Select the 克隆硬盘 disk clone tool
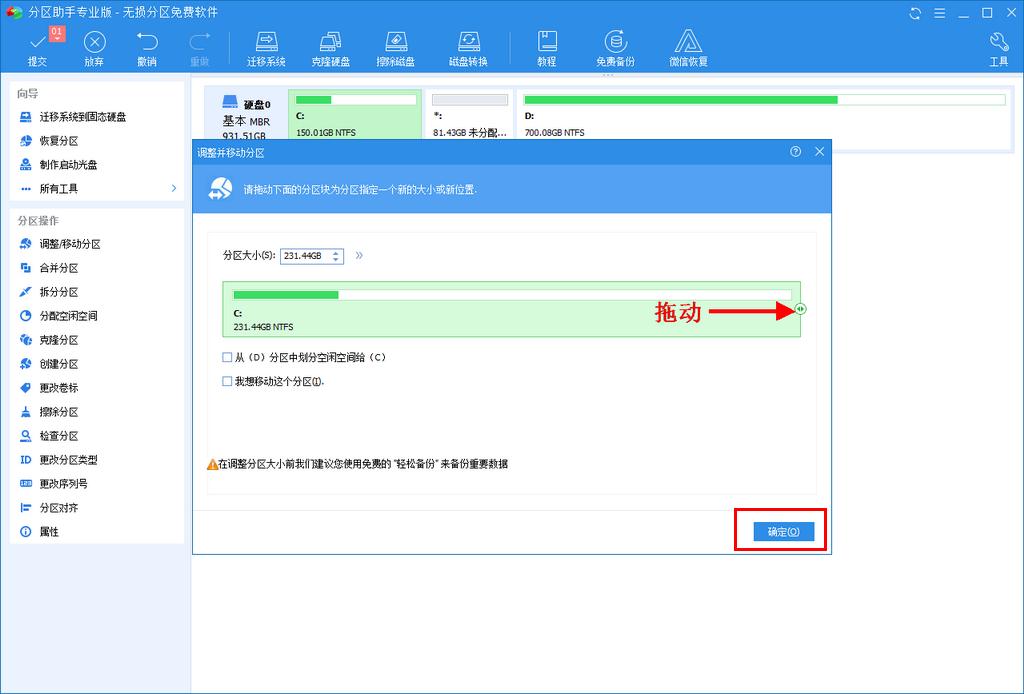1024x694 pixels. click(330, 47)
